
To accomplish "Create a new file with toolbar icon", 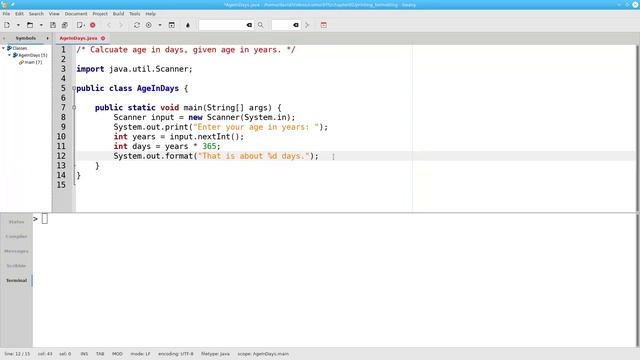I will [7, 25].
